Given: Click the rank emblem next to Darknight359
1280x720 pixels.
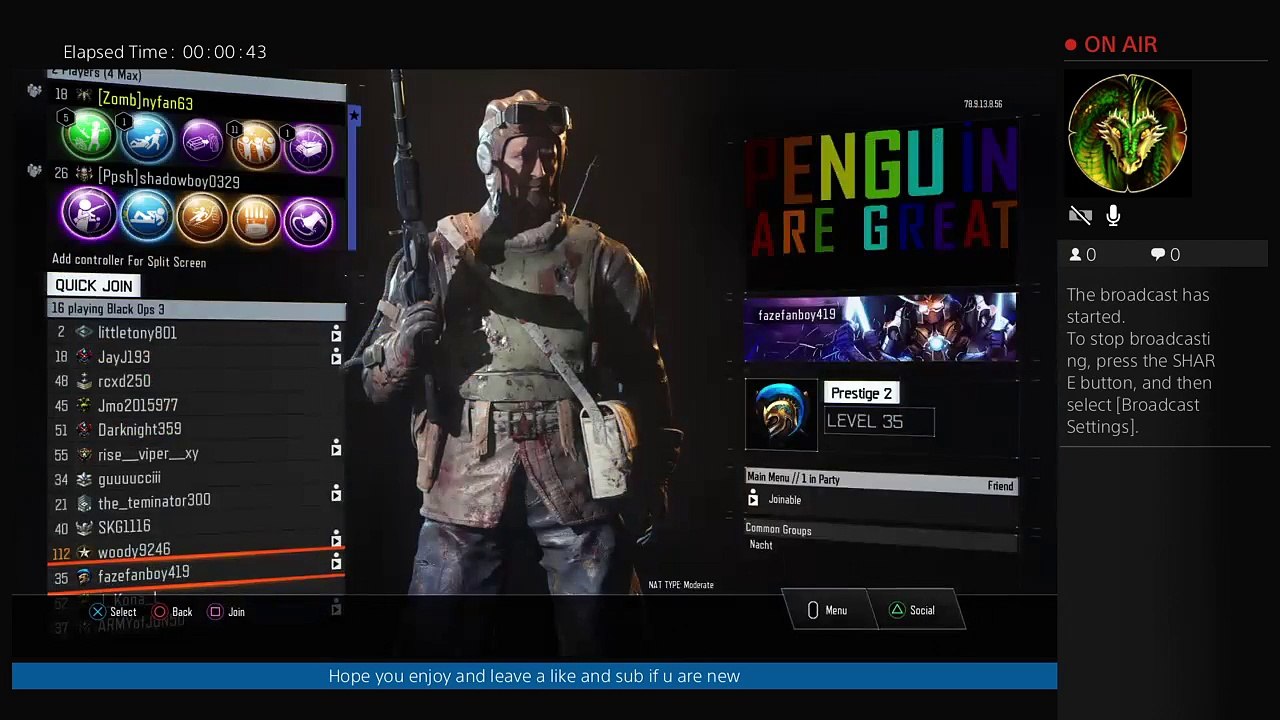Looking at the screenshot, I should pos(84,430).
